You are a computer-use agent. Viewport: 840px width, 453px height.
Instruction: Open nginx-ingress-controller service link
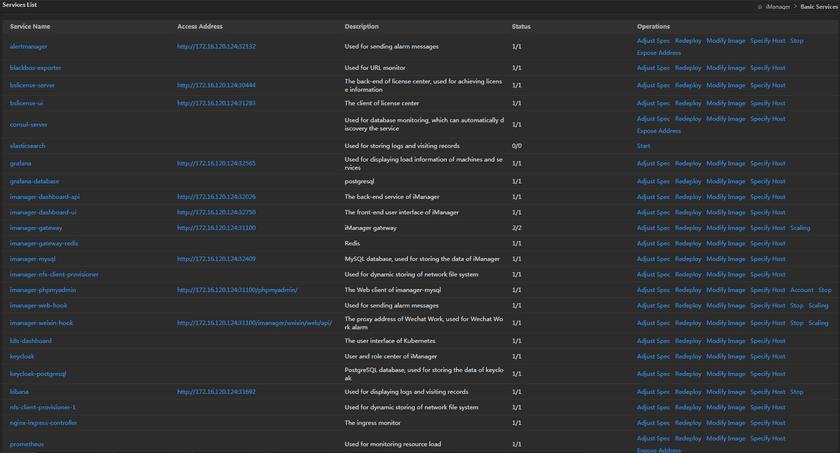tap(43, 423)
